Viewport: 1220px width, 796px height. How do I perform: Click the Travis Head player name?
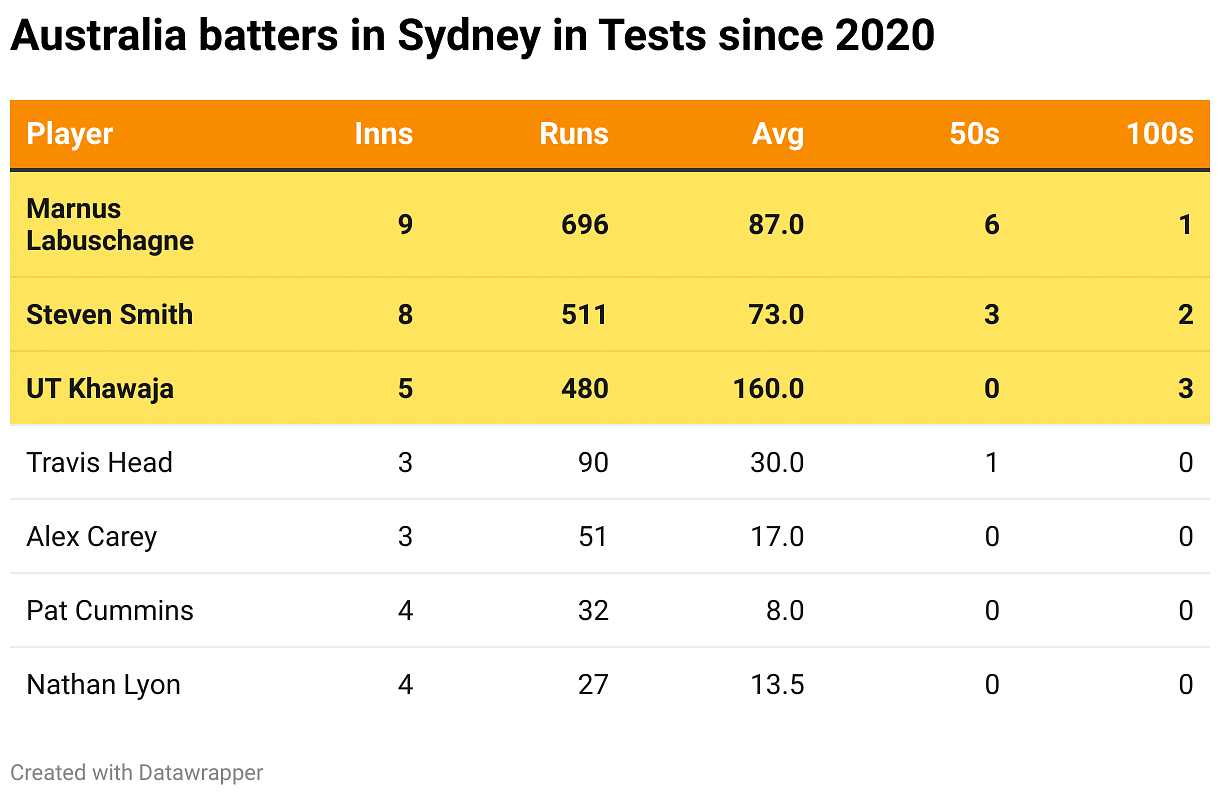click(100, 462)
